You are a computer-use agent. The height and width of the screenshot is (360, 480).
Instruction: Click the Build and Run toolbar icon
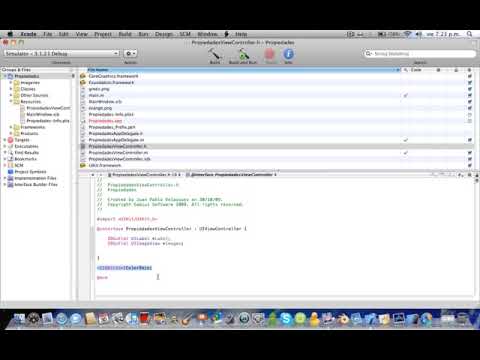pos(244,54)
